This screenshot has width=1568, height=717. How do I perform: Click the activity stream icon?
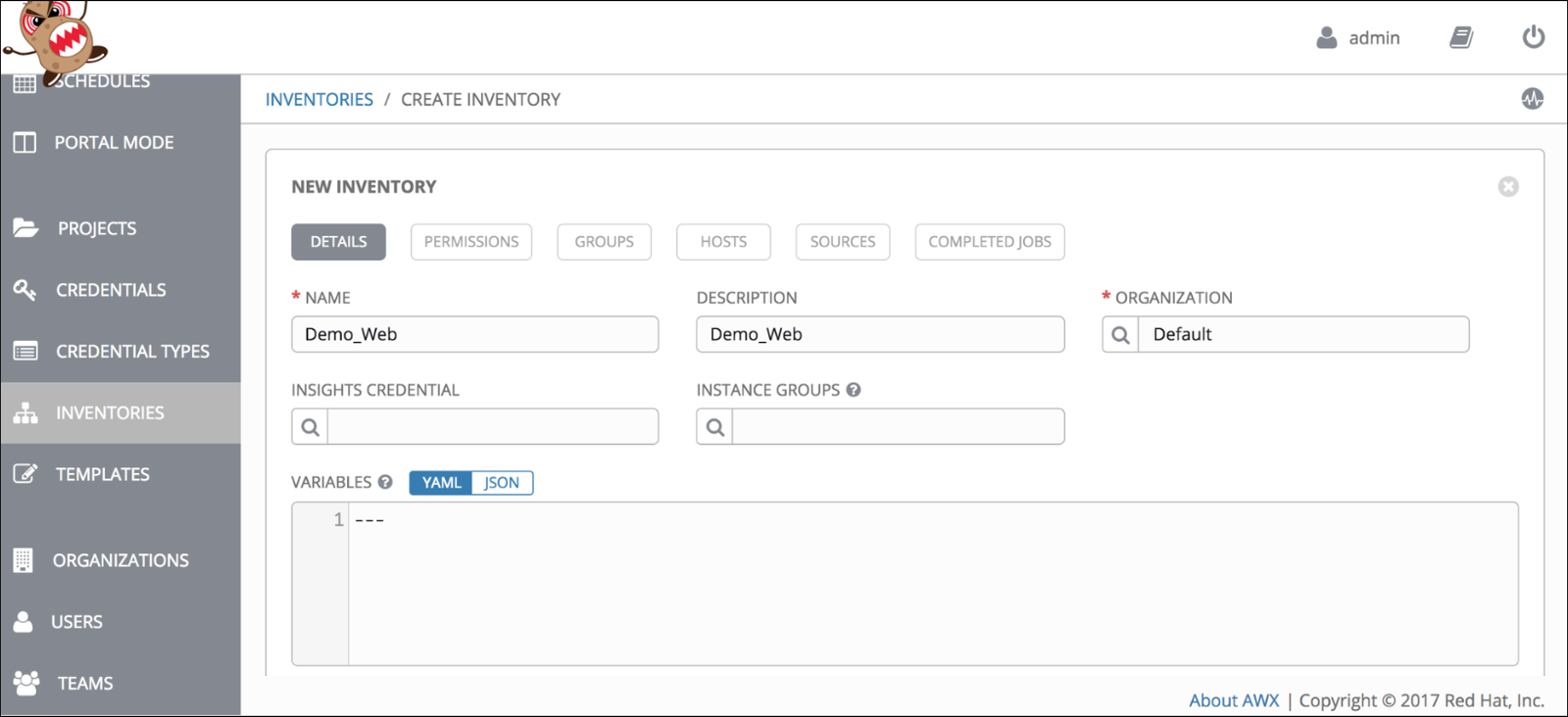click(1532, 99)
